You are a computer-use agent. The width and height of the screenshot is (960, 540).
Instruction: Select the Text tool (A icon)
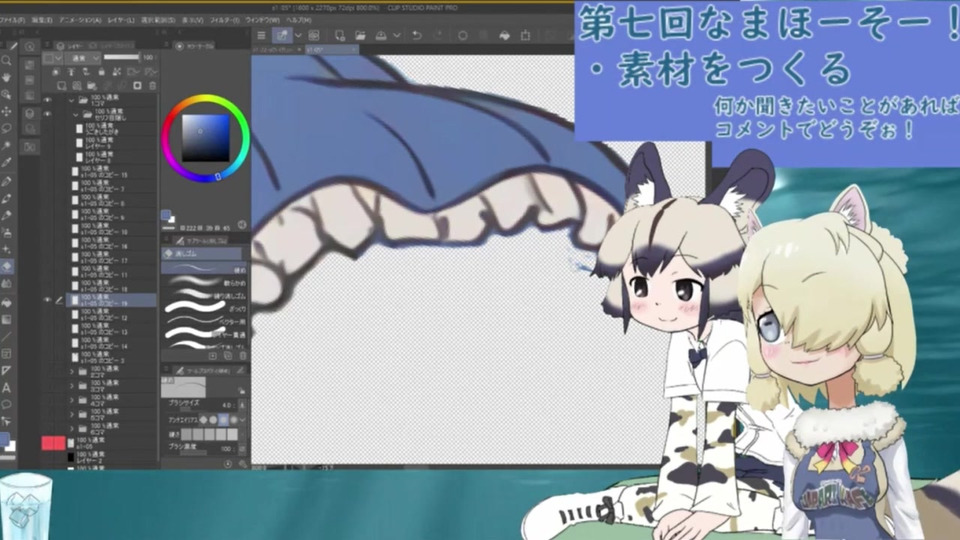[x=7, y=388]
